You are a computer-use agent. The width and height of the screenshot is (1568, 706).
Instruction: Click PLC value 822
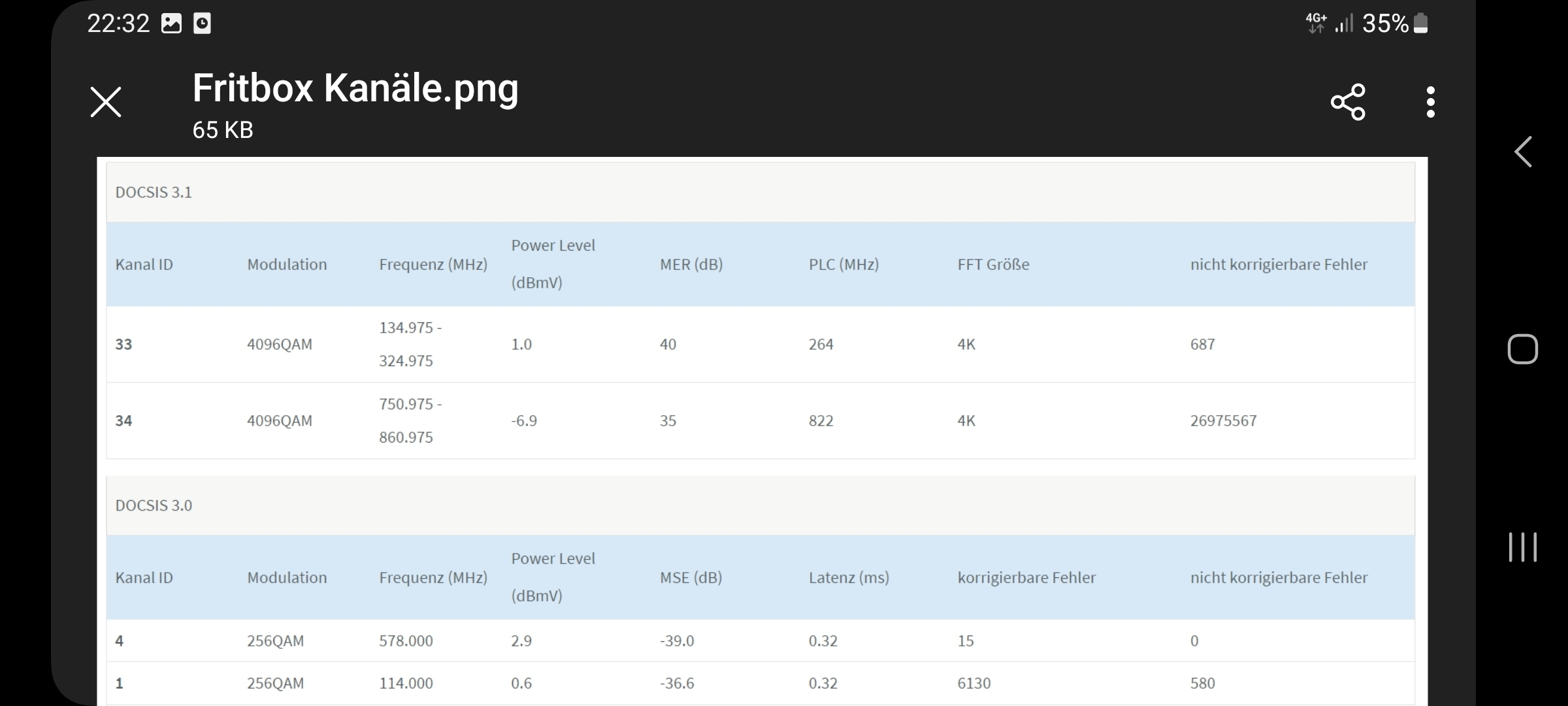[x=821, y=421]
